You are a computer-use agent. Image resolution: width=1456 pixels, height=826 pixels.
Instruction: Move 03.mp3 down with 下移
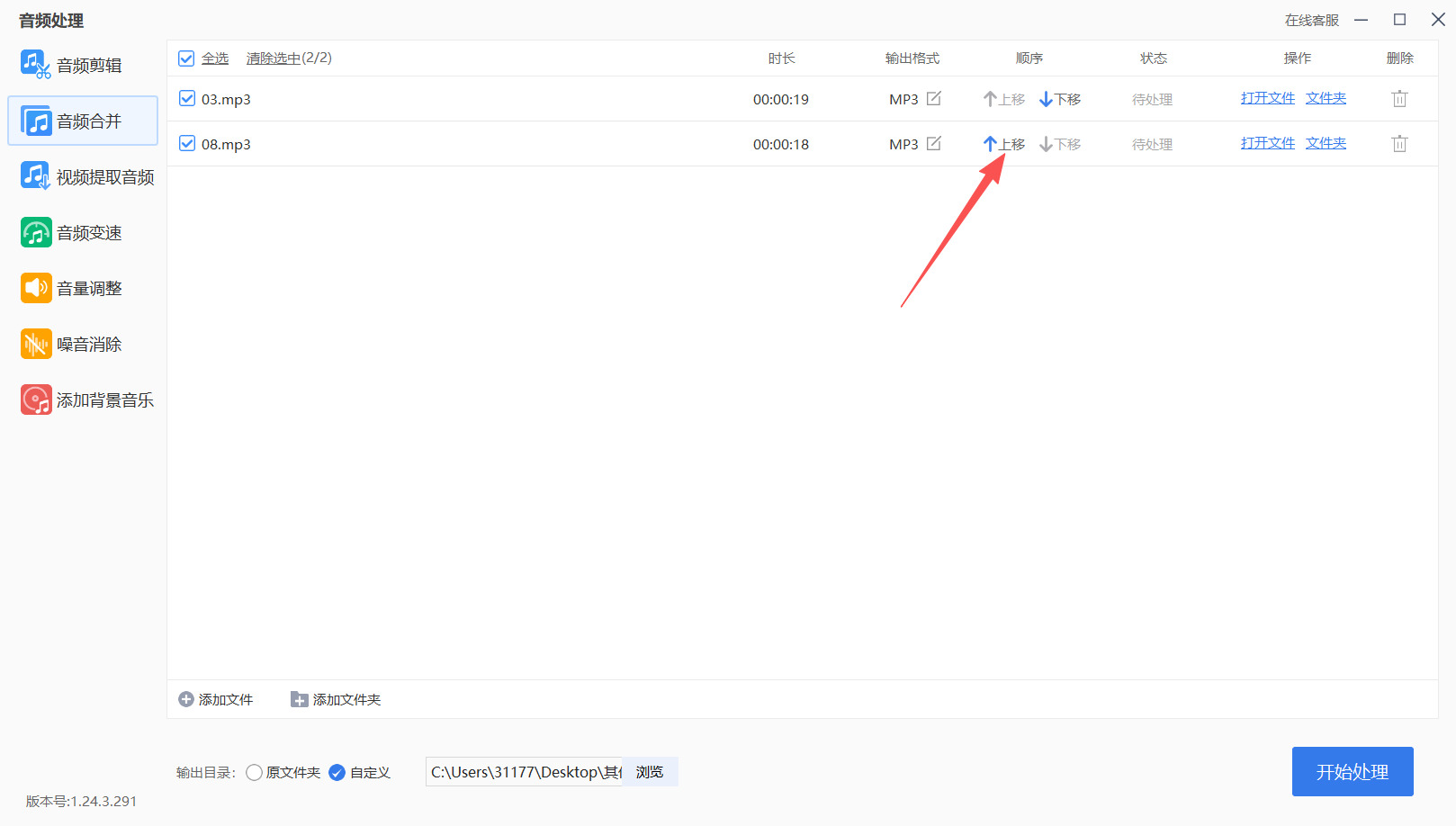click(x=1060, y=99)
